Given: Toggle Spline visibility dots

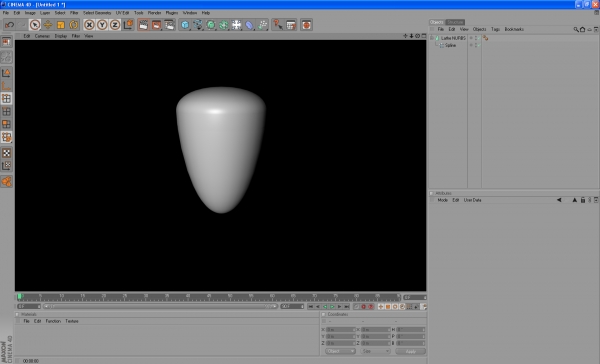Looking at the screenshot, I should click(x=475, y=45).
